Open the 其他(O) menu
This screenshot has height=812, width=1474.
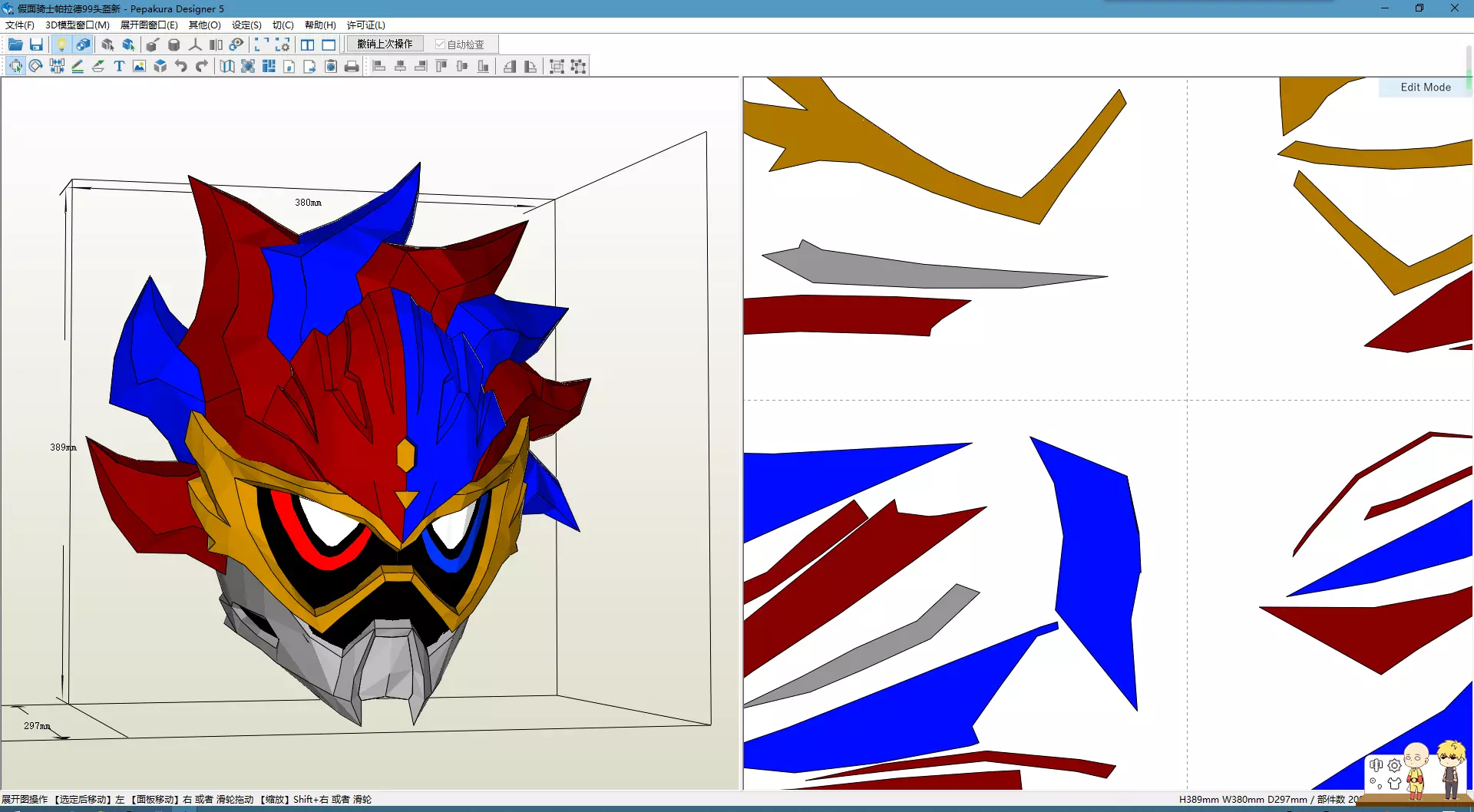[205, 25]
